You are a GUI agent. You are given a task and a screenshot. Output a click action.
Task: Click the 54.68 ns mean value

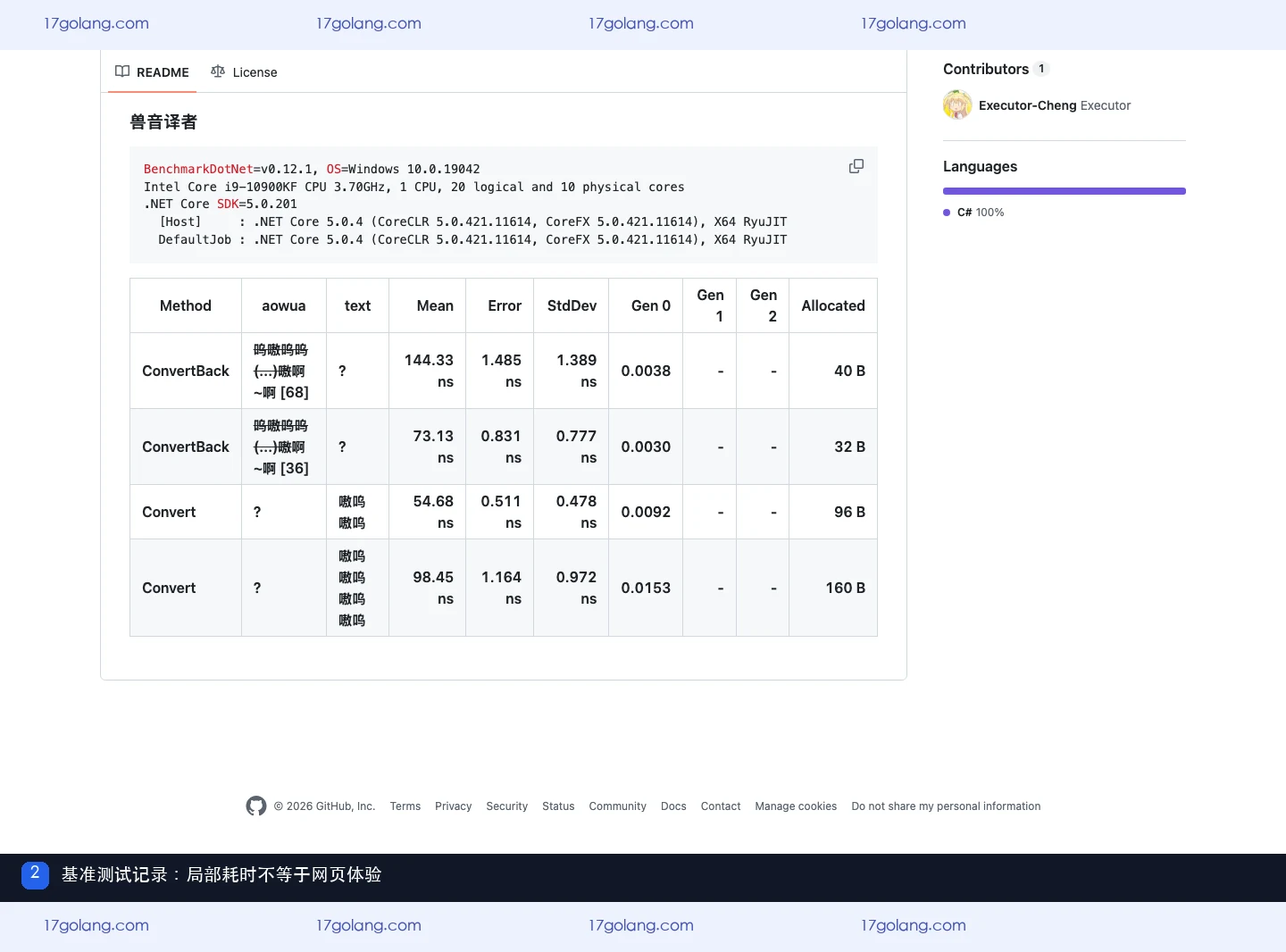click(x=433, y=512)
